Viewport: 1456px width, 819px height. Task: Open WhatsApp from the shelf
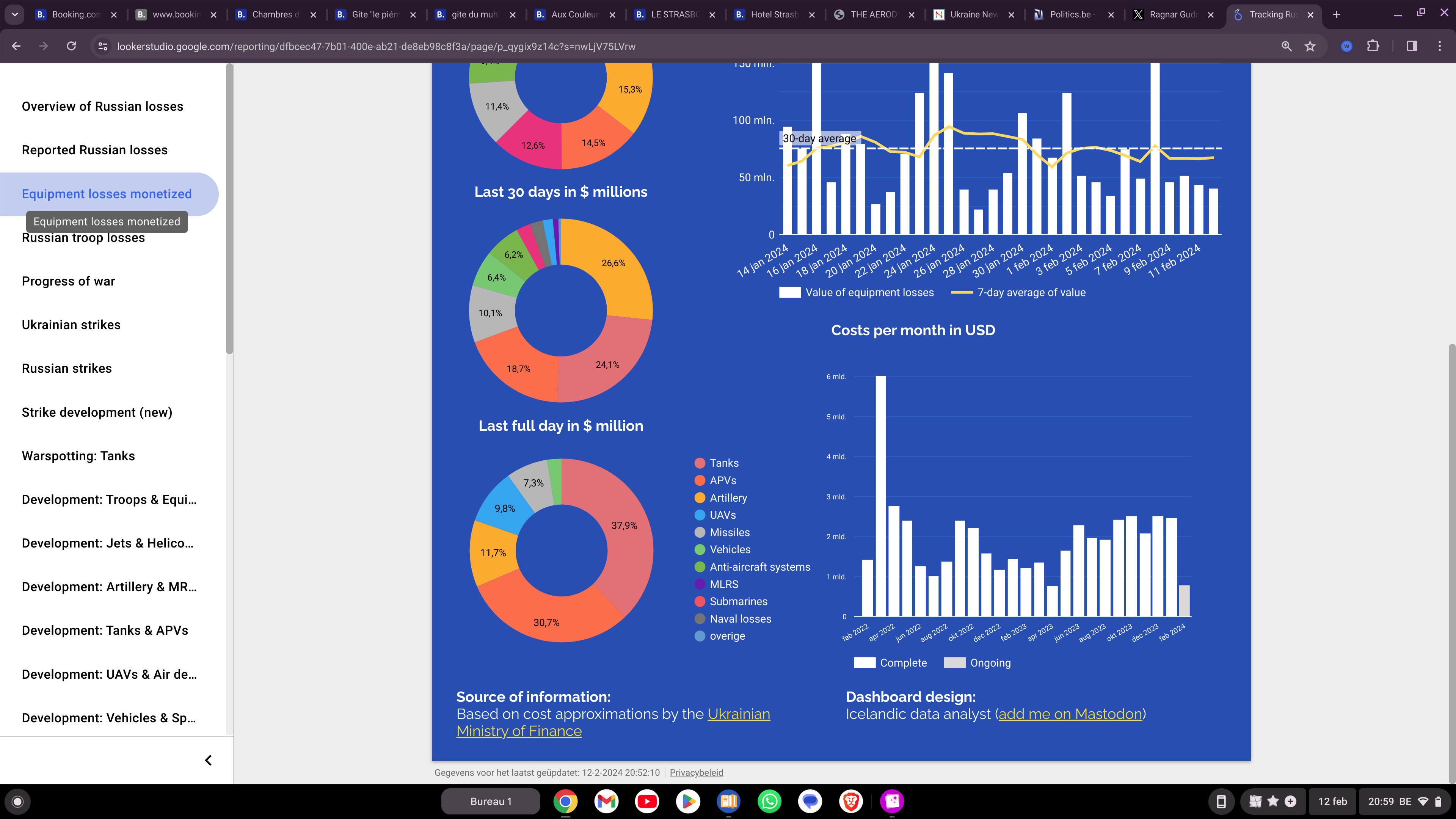[x=769, y=801]
